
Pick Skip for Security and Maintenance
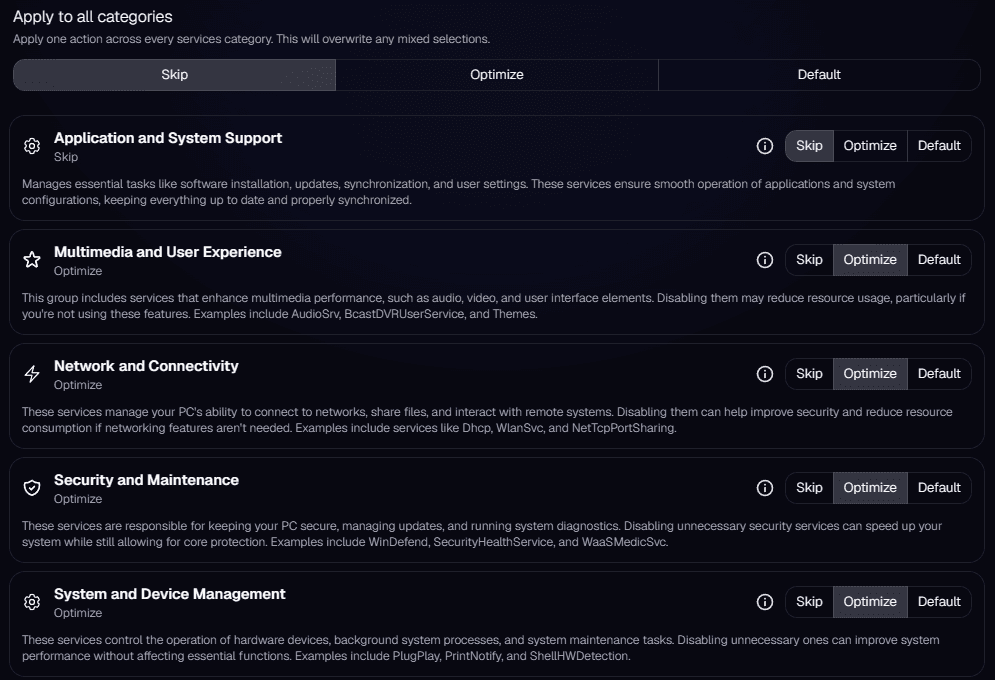point(809,488)
